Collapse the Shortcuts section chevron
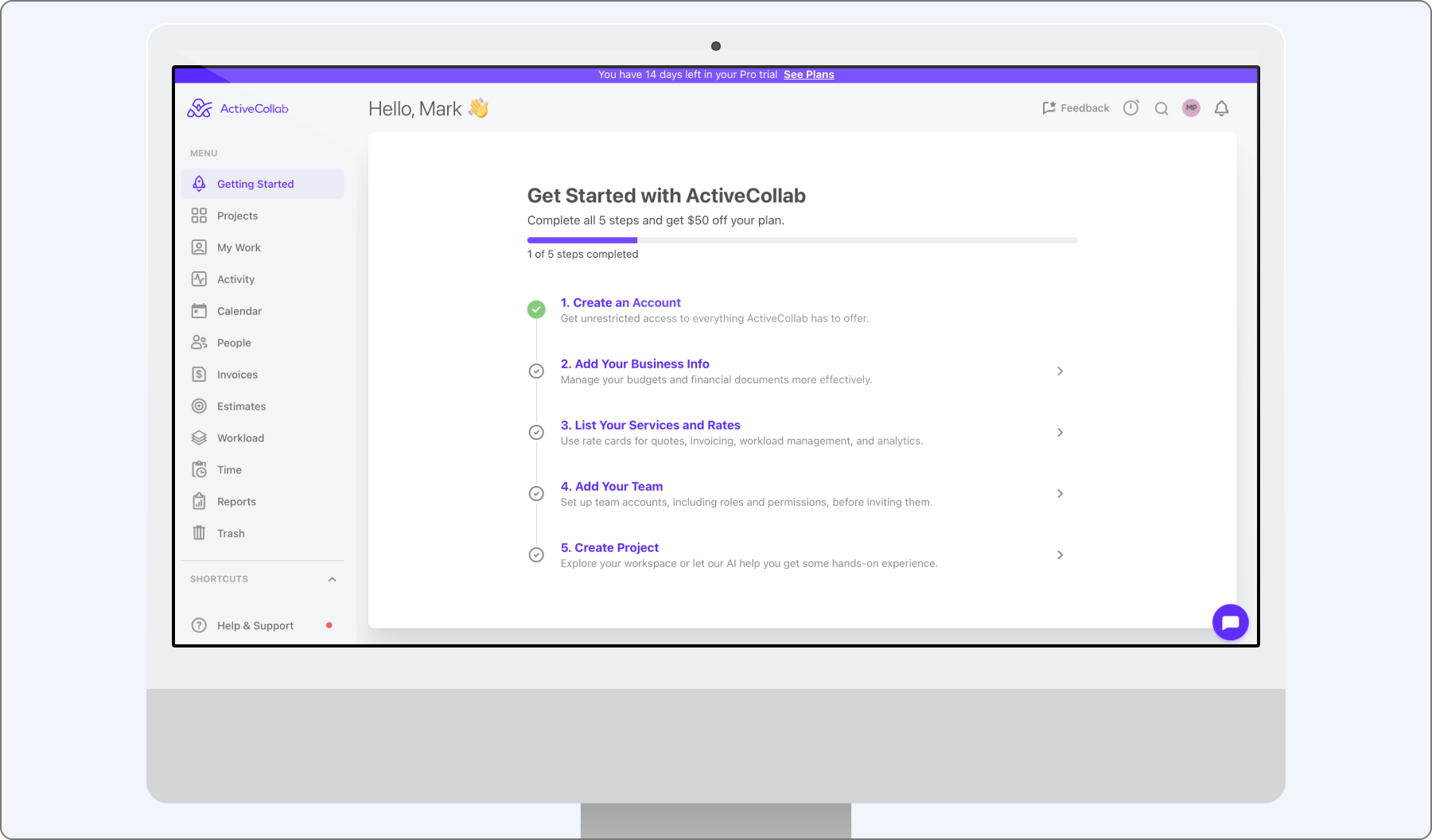This screenshot has height=840, width=1432. (333, 579)
